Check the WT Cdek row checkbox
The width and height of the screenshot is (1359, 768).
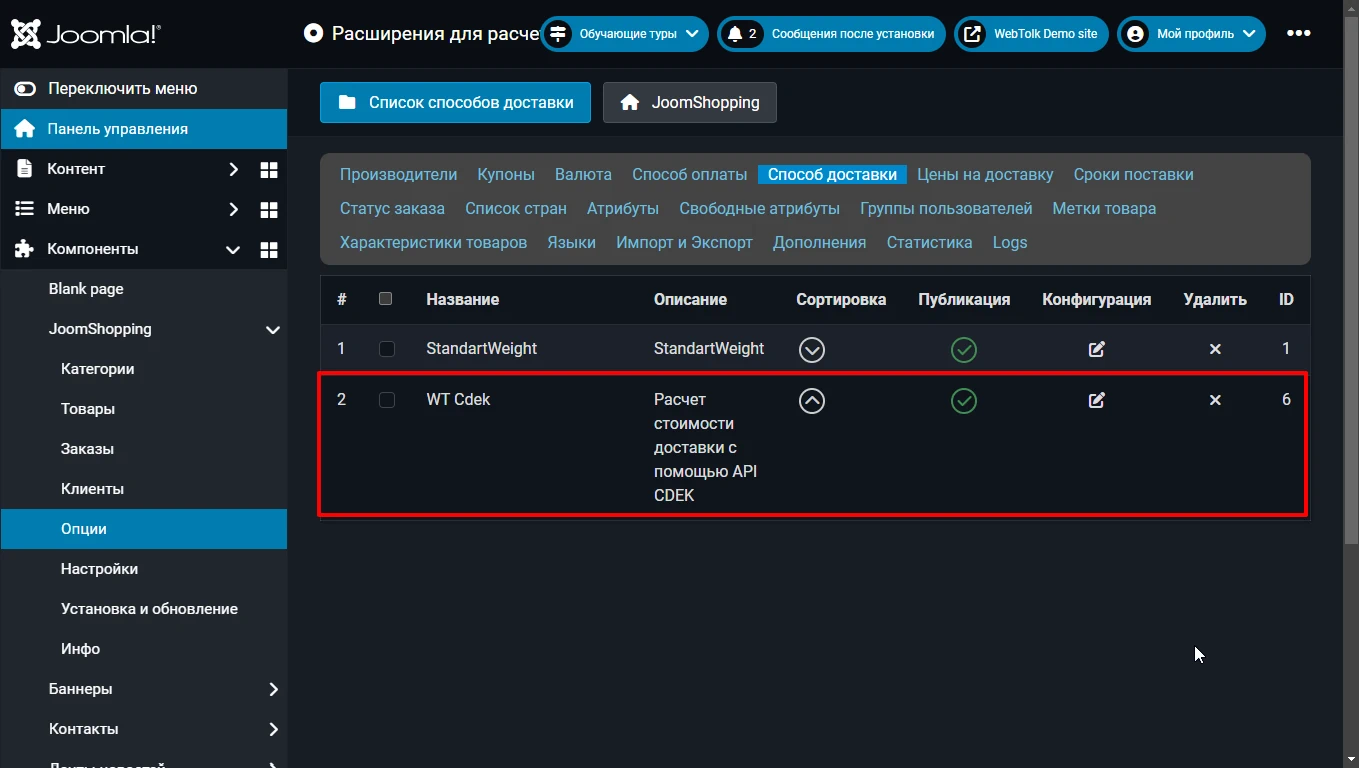[x=387, y=400]
